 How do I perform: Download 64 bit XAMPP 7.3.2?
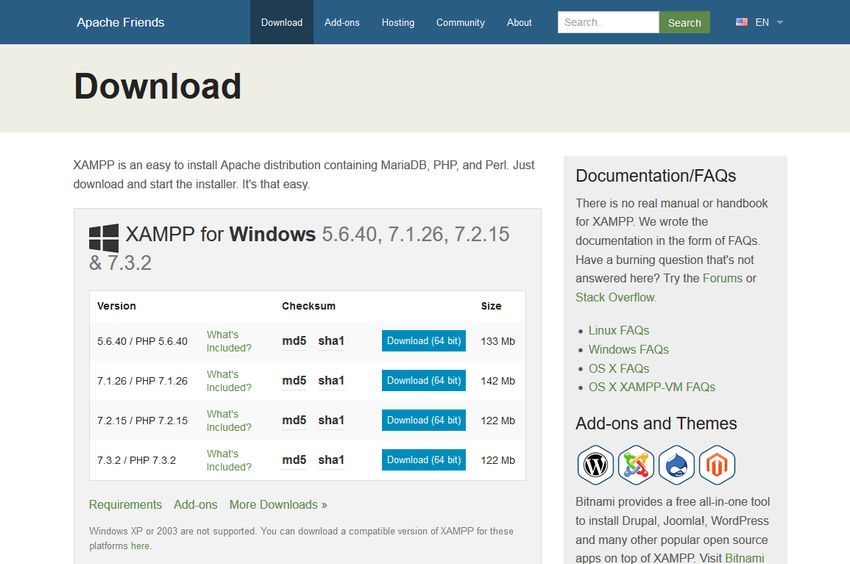tap(424, 460)
